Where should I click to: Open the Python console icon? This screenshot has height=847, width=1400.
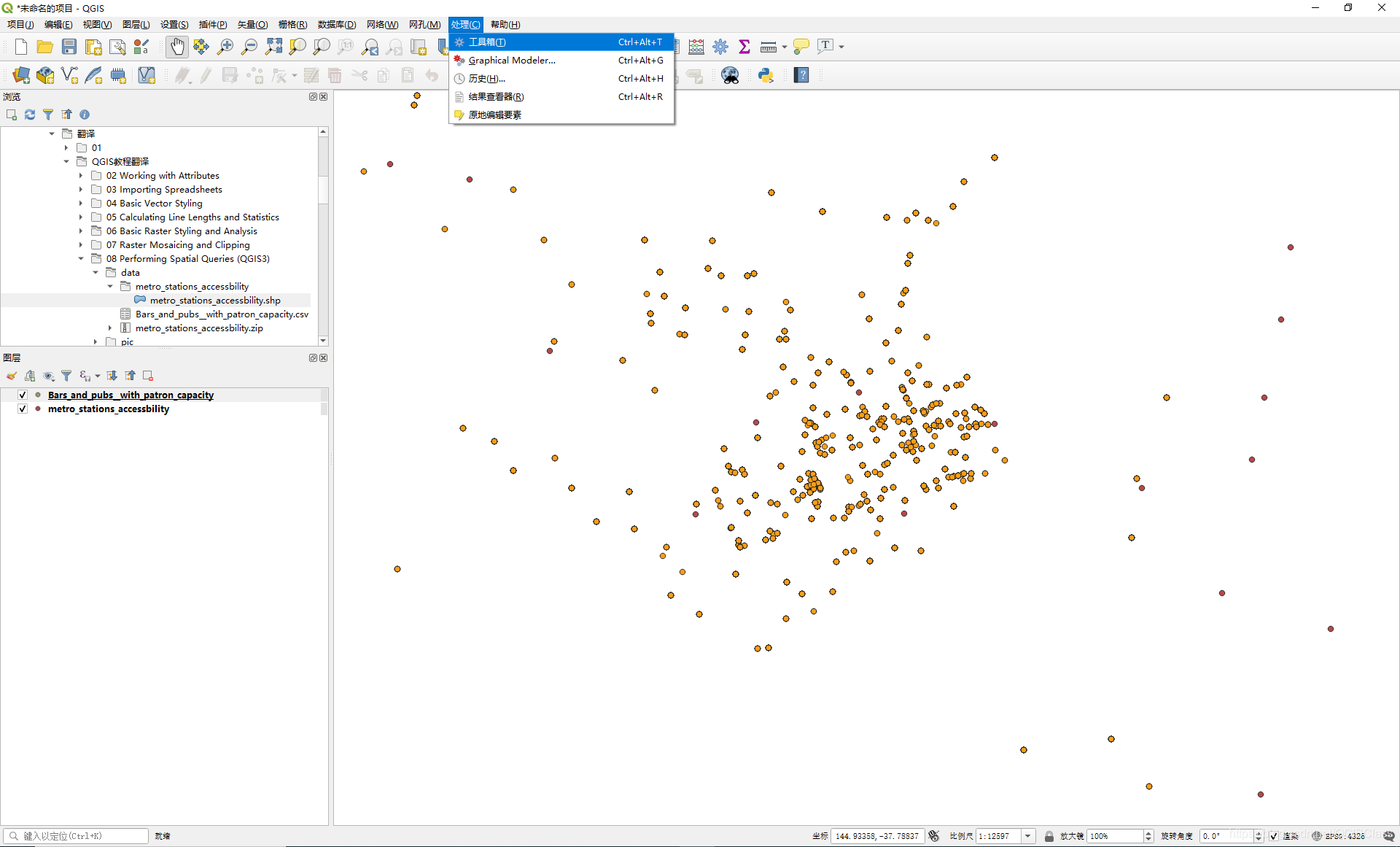[766, 75]
